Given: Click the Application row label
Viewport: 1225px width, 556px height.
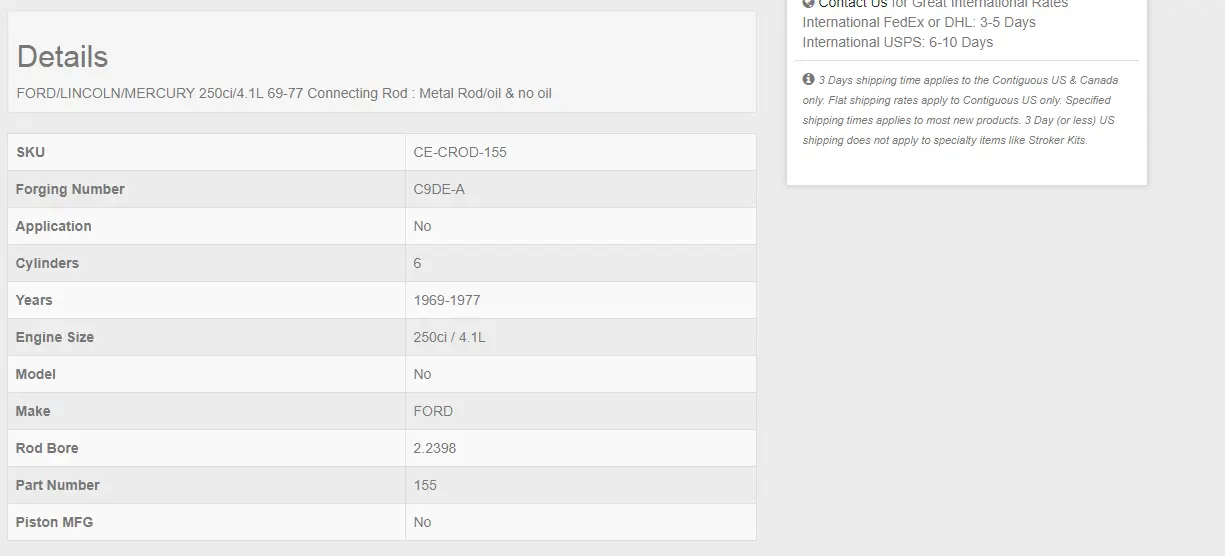Looking at the screenshot, I should [x=53, y=226].
